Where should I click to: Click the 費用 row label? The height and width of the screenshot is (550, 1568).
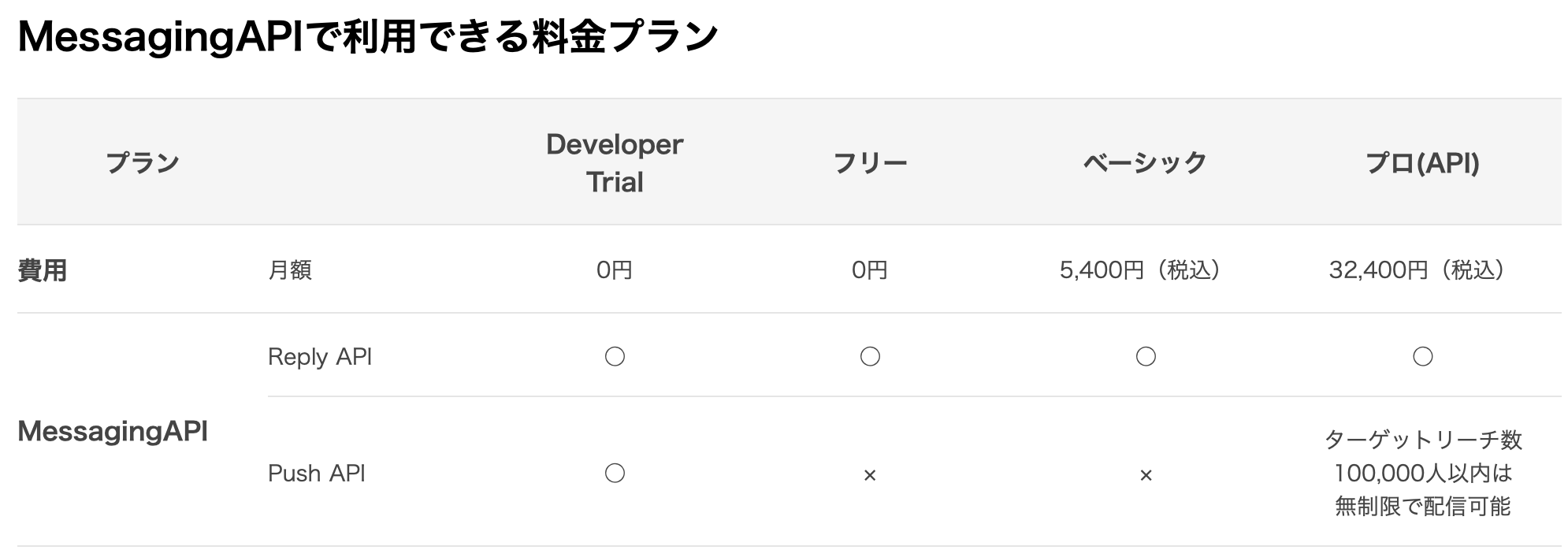43,270
